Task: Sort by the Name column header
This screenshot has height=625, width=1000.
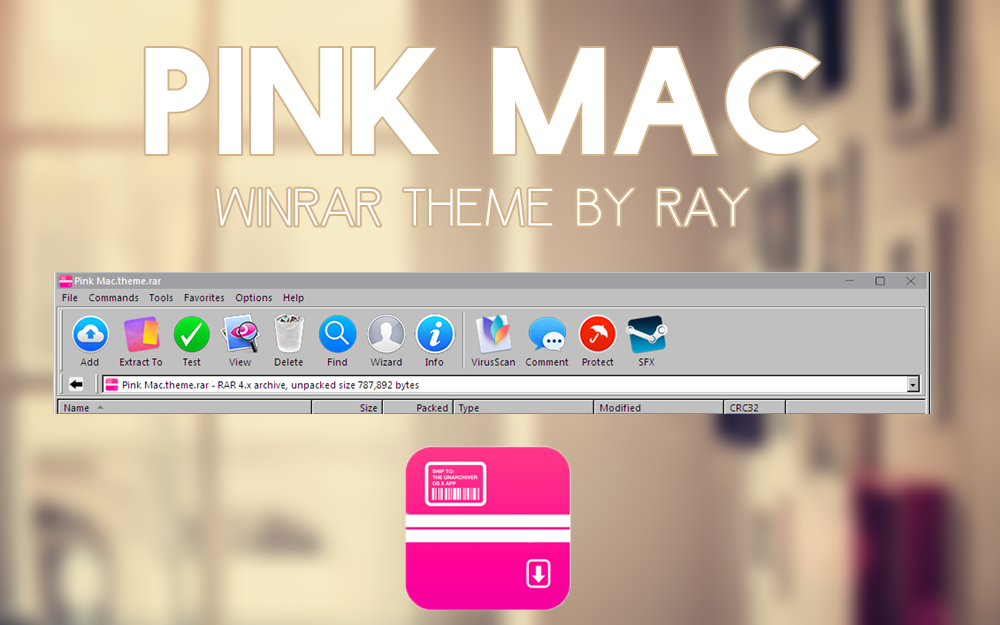Action: coord(185,408)
